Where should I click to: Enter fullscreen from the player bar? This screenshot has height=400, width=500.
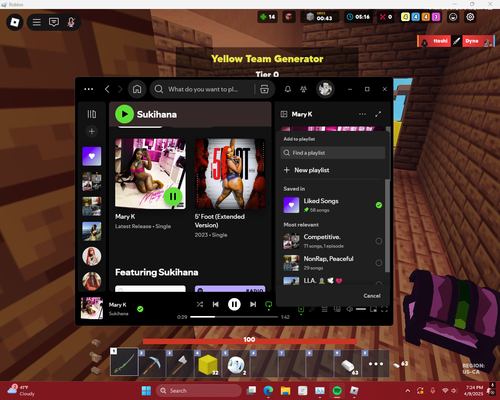point(384,309)
